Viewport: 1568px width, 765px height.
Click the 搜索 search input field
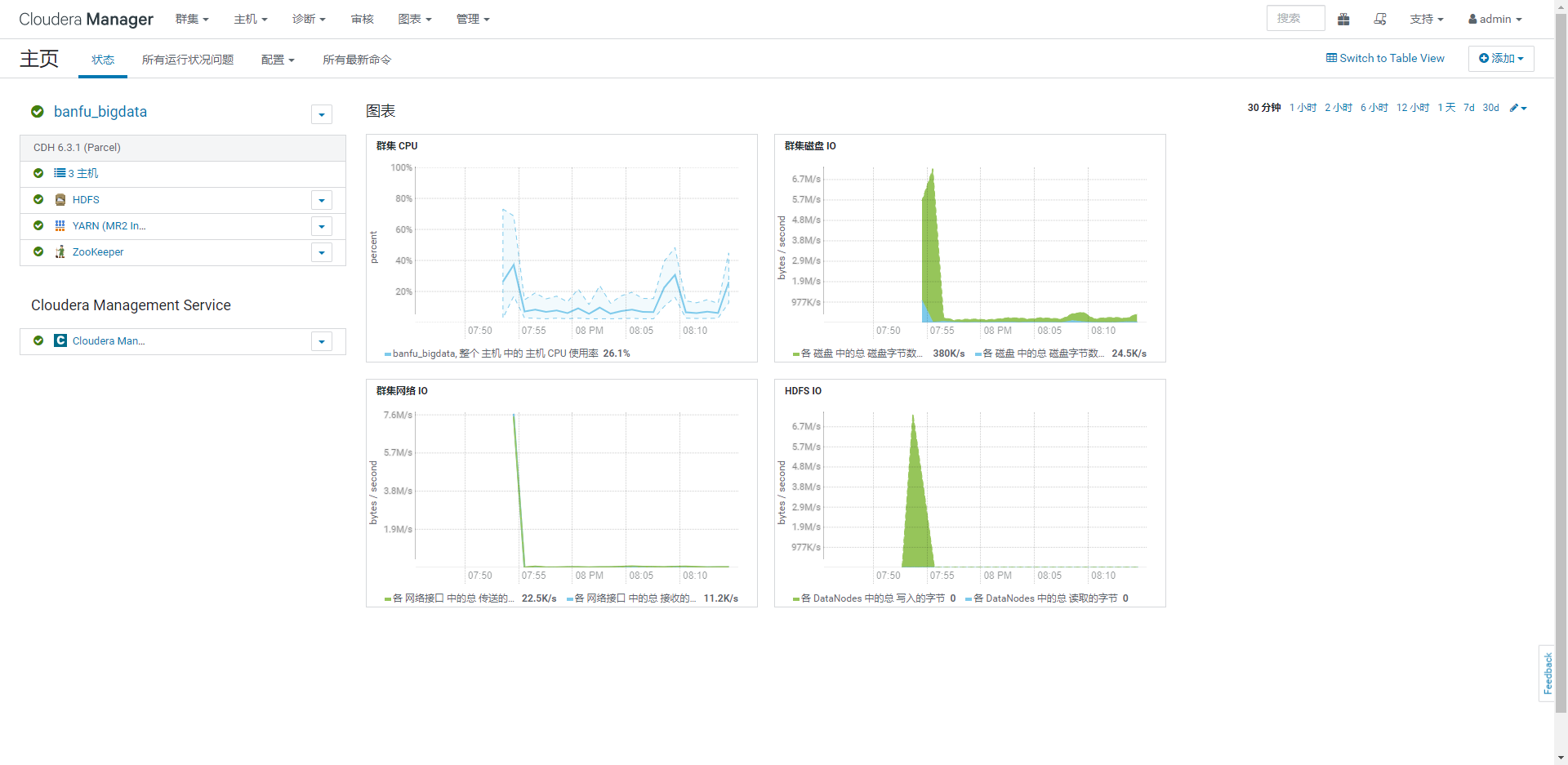point(1295,18)
